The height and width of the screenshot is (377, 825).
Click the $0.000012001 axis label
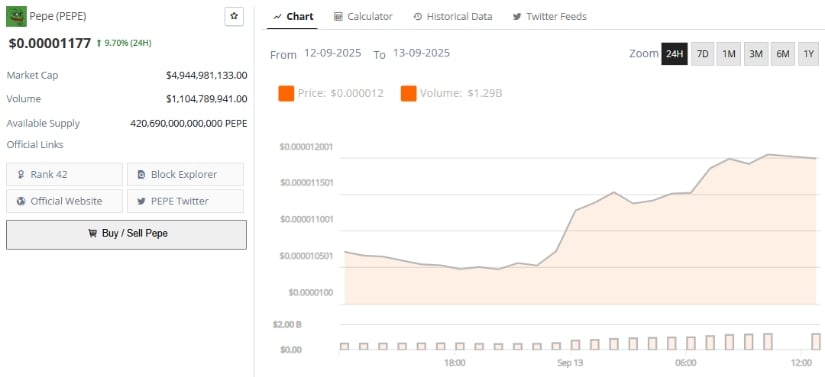click(x=306, y=147)
